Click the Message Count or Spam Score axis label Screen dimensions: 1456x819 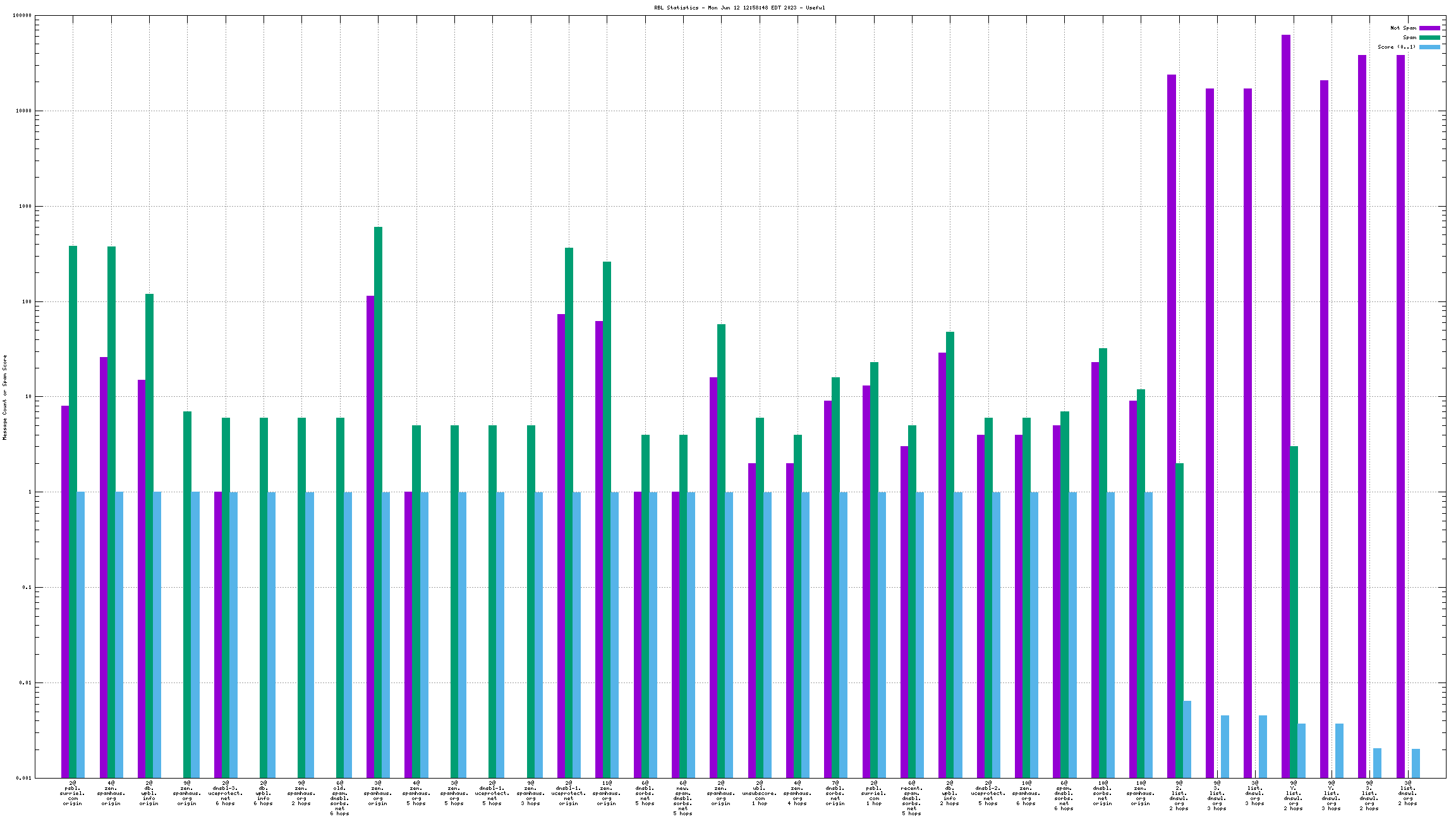[4, 397]
